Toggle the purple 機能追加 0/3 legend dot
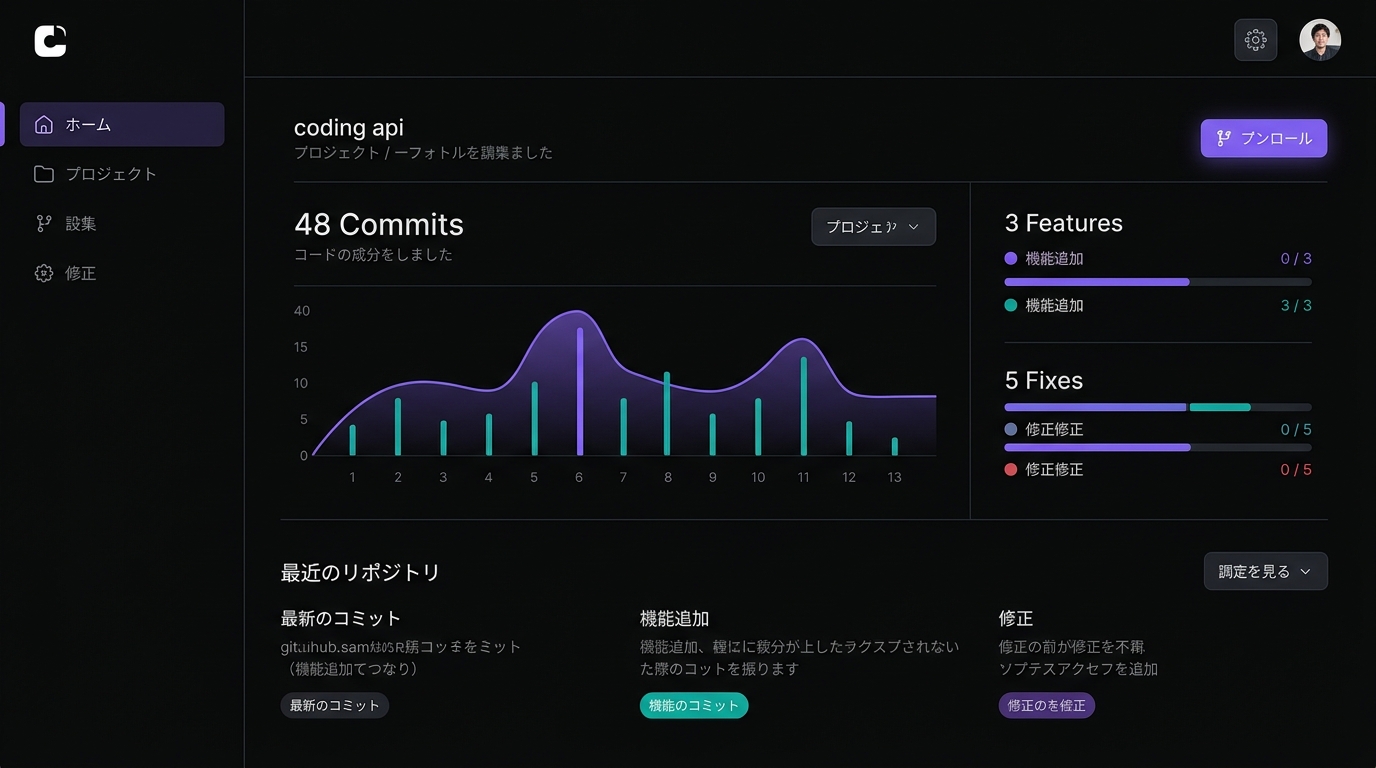 tap(1011, 259)
